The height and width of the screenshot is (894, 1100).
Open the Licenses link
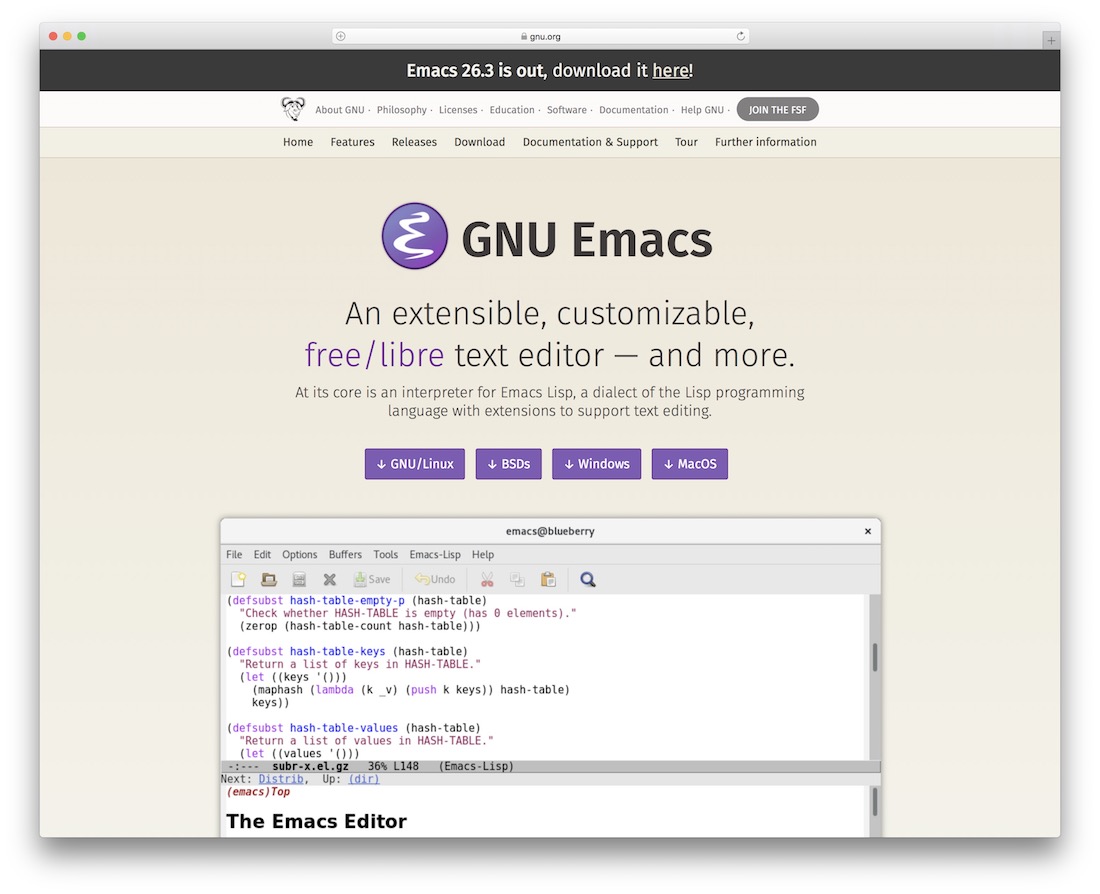pos(458,109)
